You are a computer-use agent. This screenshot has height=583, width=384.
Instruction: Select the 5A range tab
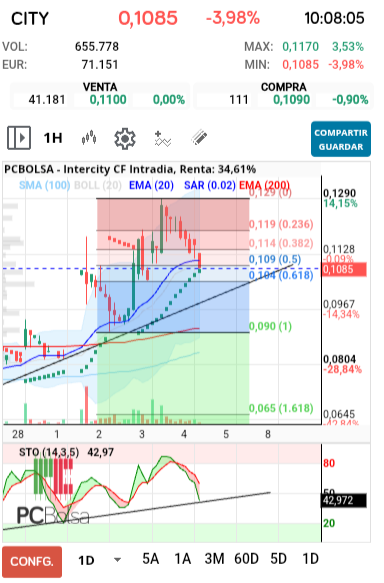click(151, 559)
